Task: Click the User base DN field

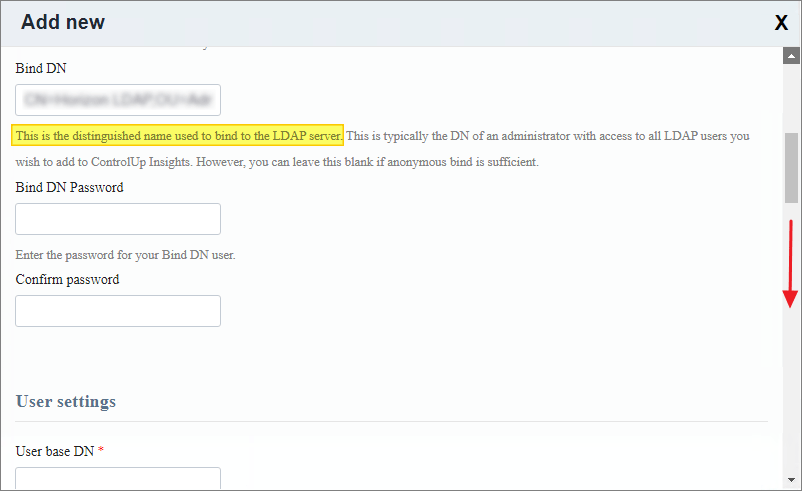Action: [x=118, y=478]
